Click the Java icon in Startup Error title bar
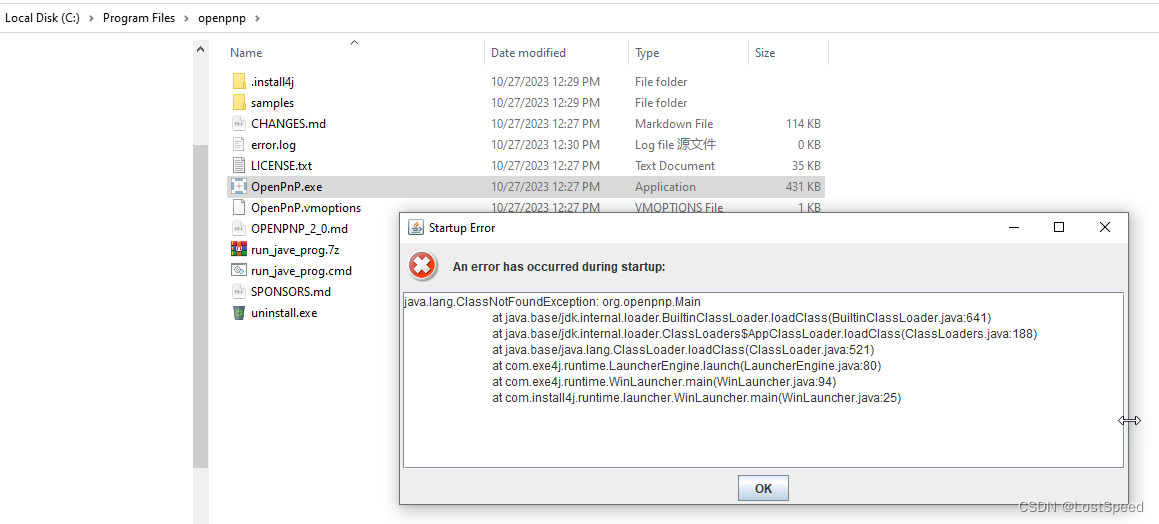Image resolution: width=1159 pixels, height=524 pixels. pos(416,228)
